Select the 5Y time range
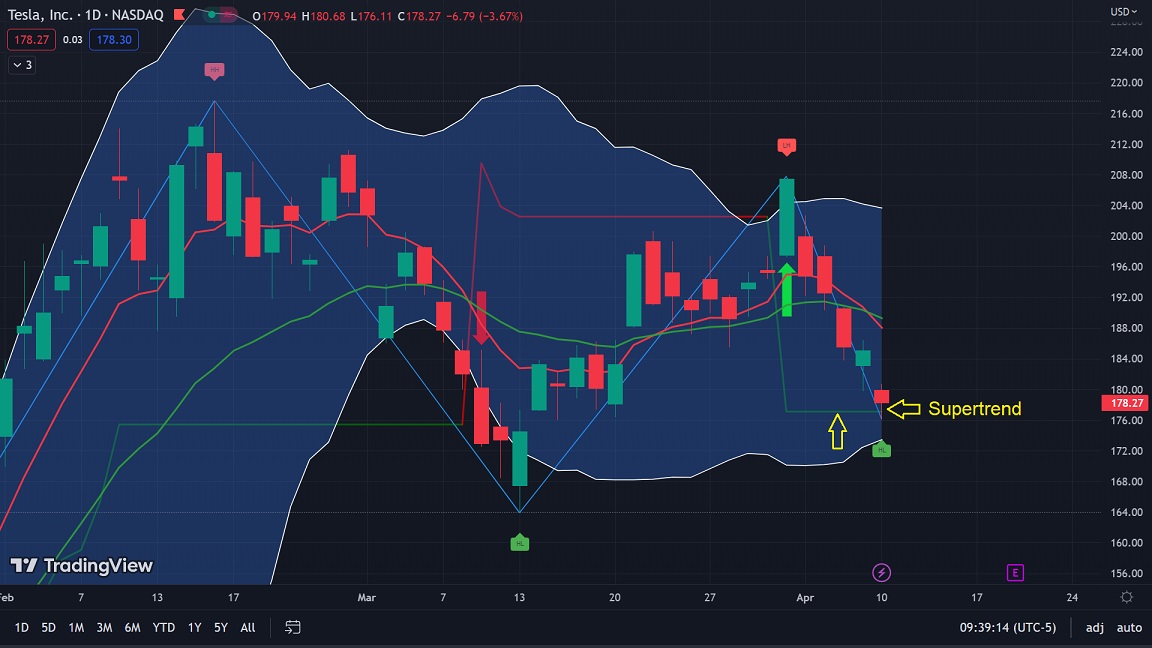The height and width of the screenshot is (648, 1152). point(220,627)
